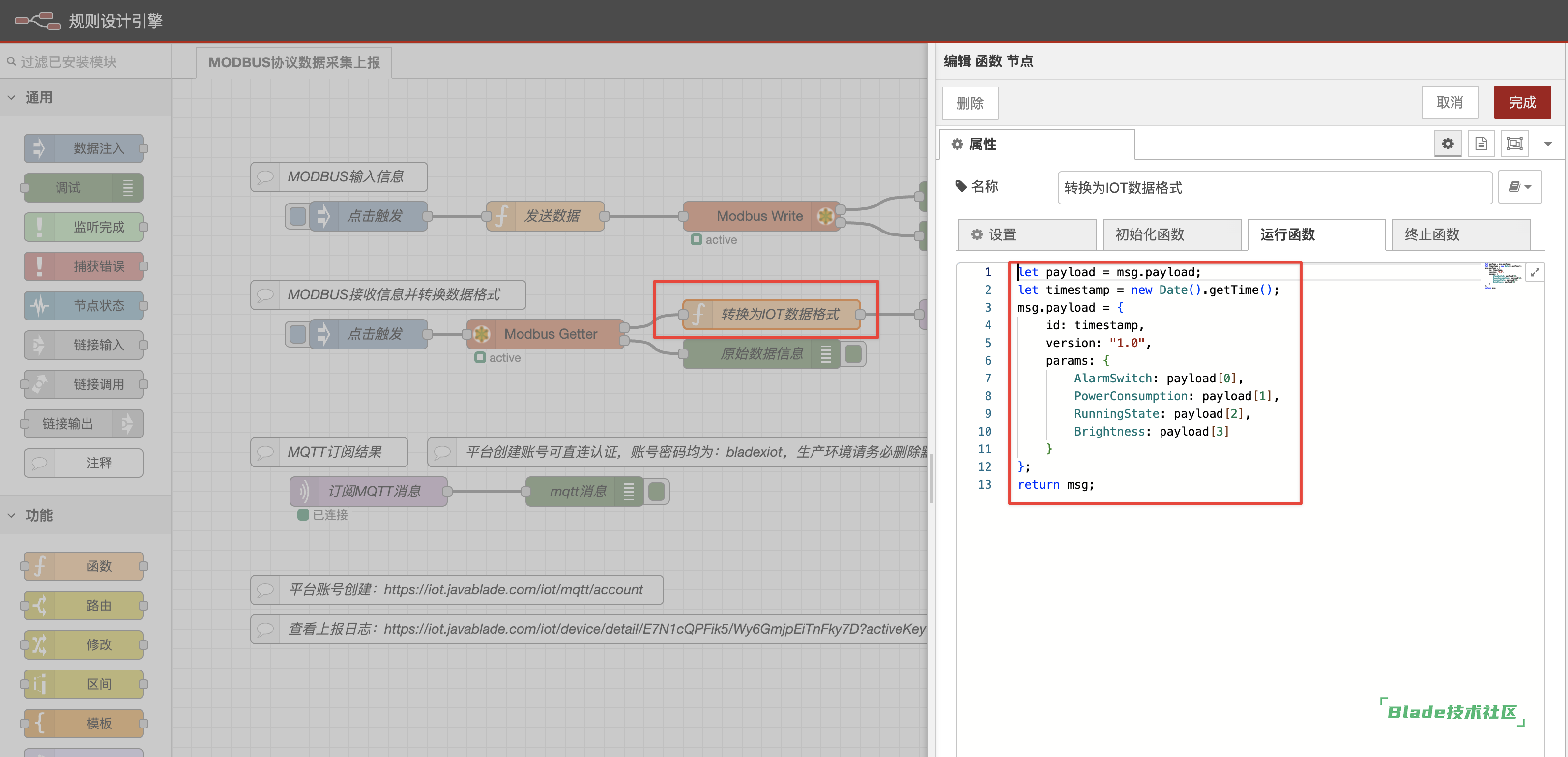The width and height of the screenshot is (1568, 757).
Task: Select the 订阅MQTT消息 node
Action: tap(369, 491)
